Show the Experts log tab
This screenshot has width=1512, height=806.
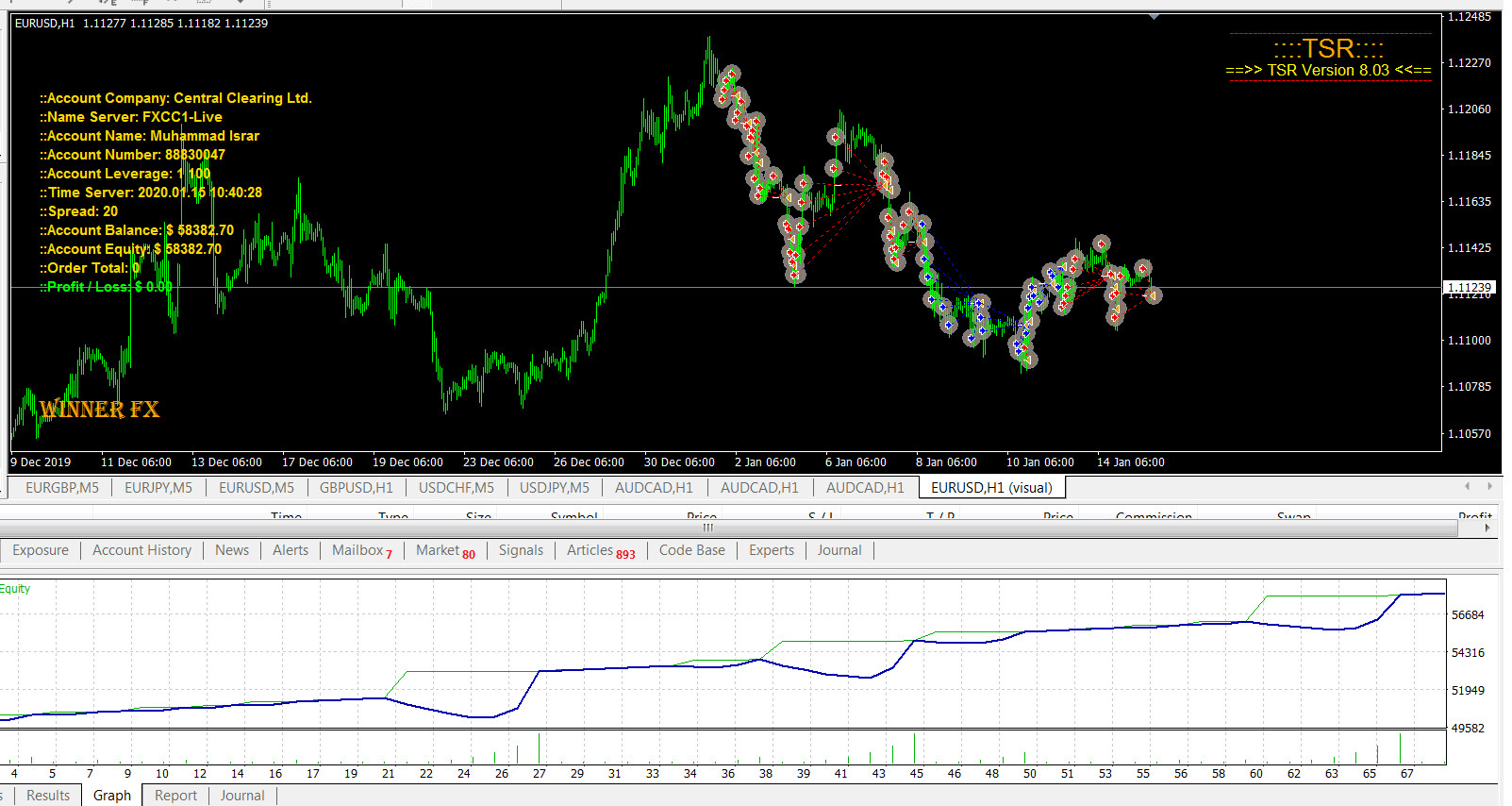point(771,550)
